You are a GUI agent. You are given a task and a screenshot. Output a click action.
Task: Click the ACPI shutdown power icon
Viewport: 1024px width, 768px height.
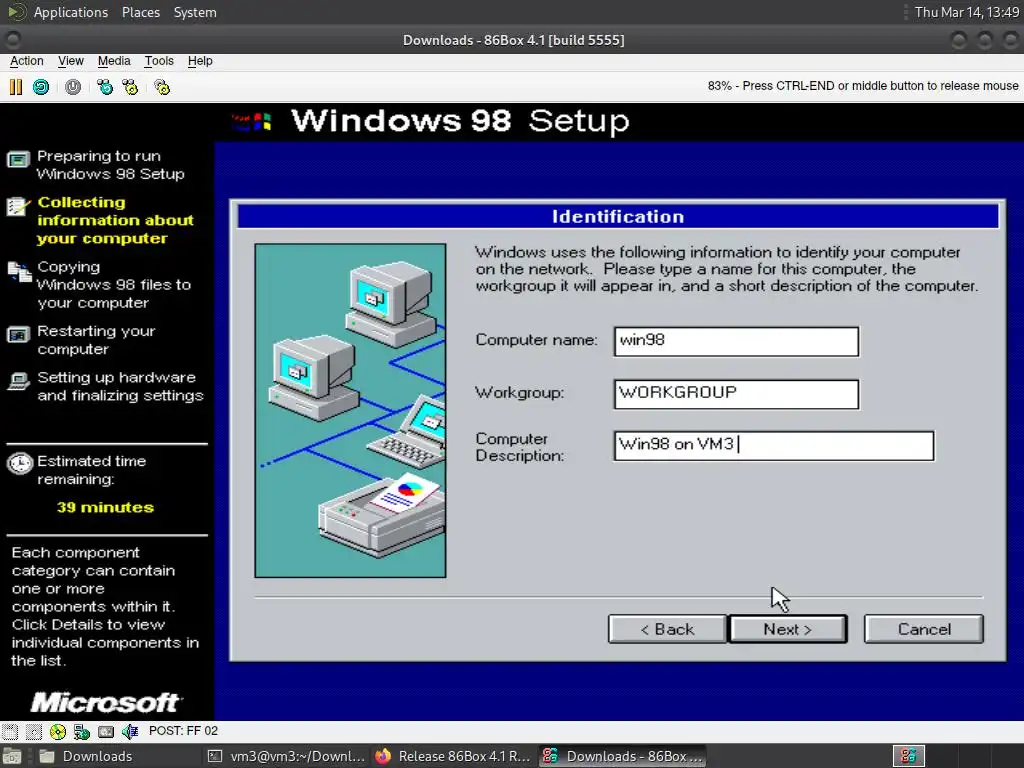click(73, 87)
